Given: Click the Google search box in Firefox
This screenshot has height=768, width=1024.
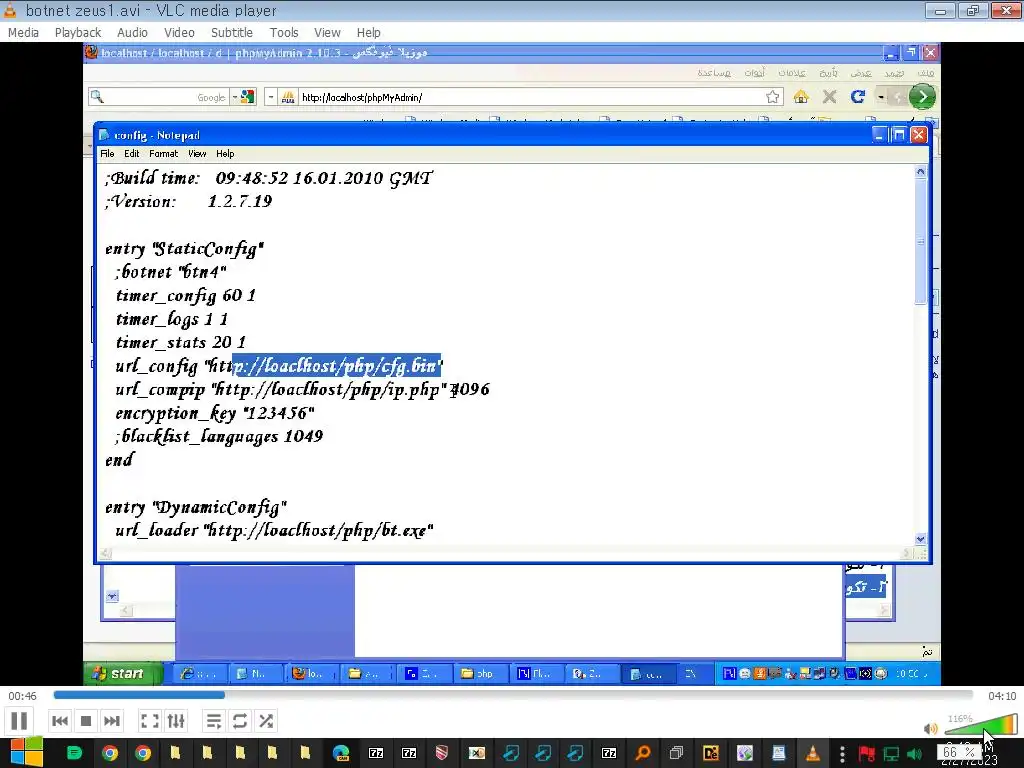Looking at the screenshot, I should coord(159,97).
